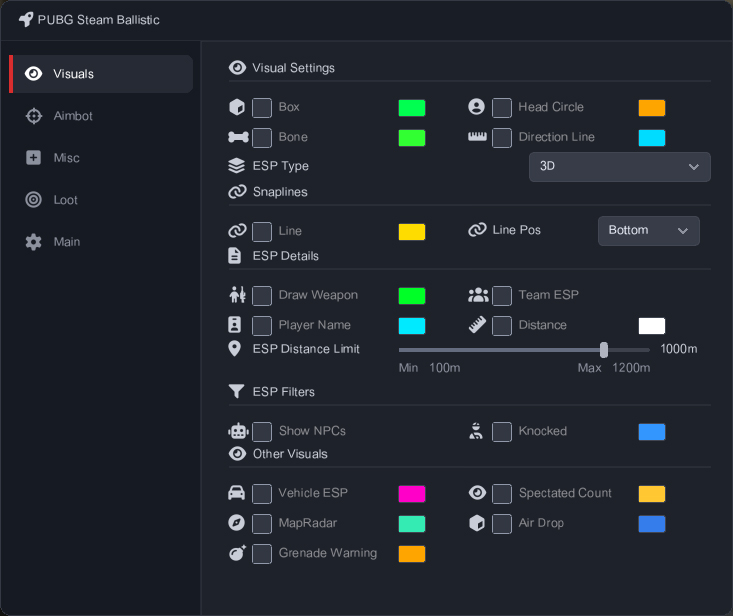Image resolution: width=733 pixels, height=616 pixels.
Task: Click the cube icon beside Air Drop
Action: (x=477, y=523)
